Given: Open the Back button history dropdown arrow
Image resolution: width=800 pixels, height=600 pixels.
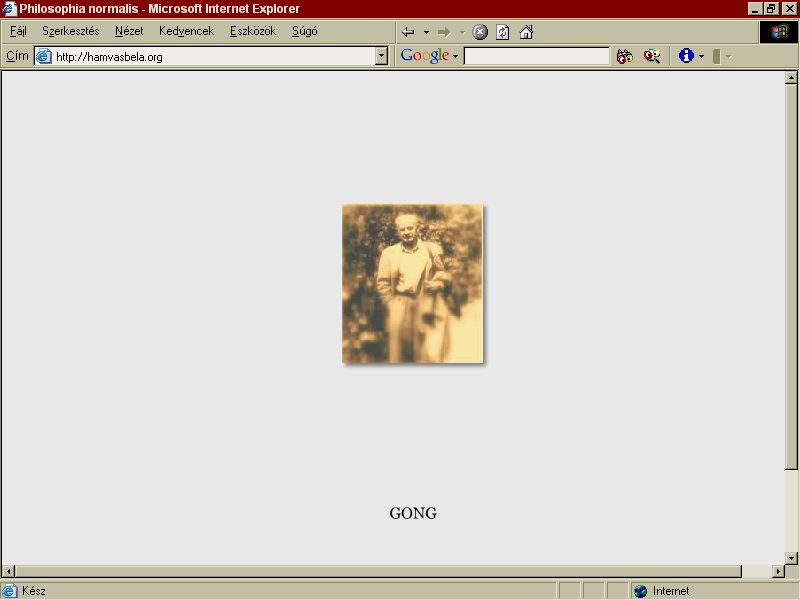Looking at the screenshot, I should (426, 32).
